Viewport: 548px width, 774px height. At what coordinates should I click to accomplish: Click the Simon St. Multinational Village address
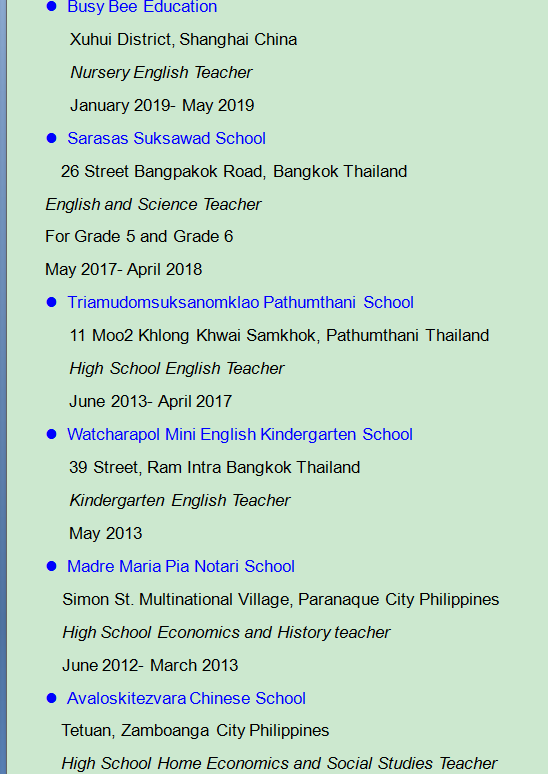(x=280, y=599)
